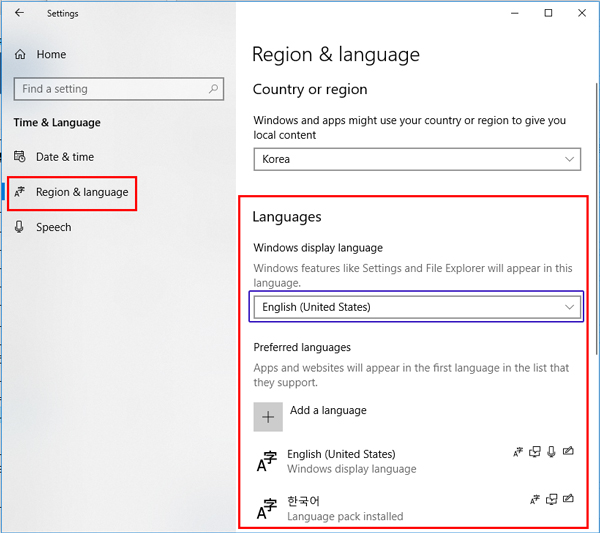Click the Find a setting search box

pyautogui.click(x=119, y=89)
